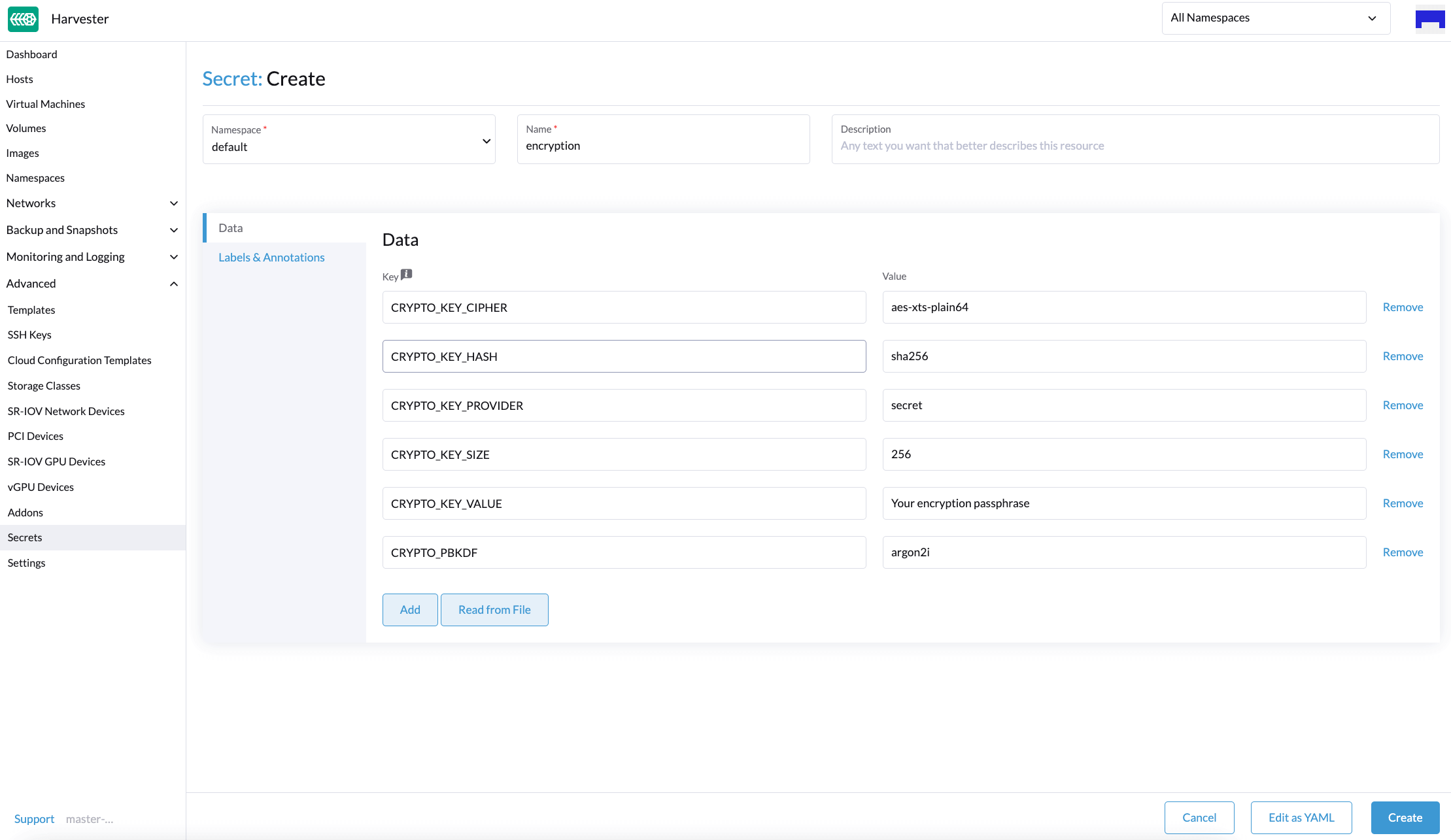The height and width of the screenshot is (840, 1451).
Task: Select the Data tab
Action: coord(230,227)
